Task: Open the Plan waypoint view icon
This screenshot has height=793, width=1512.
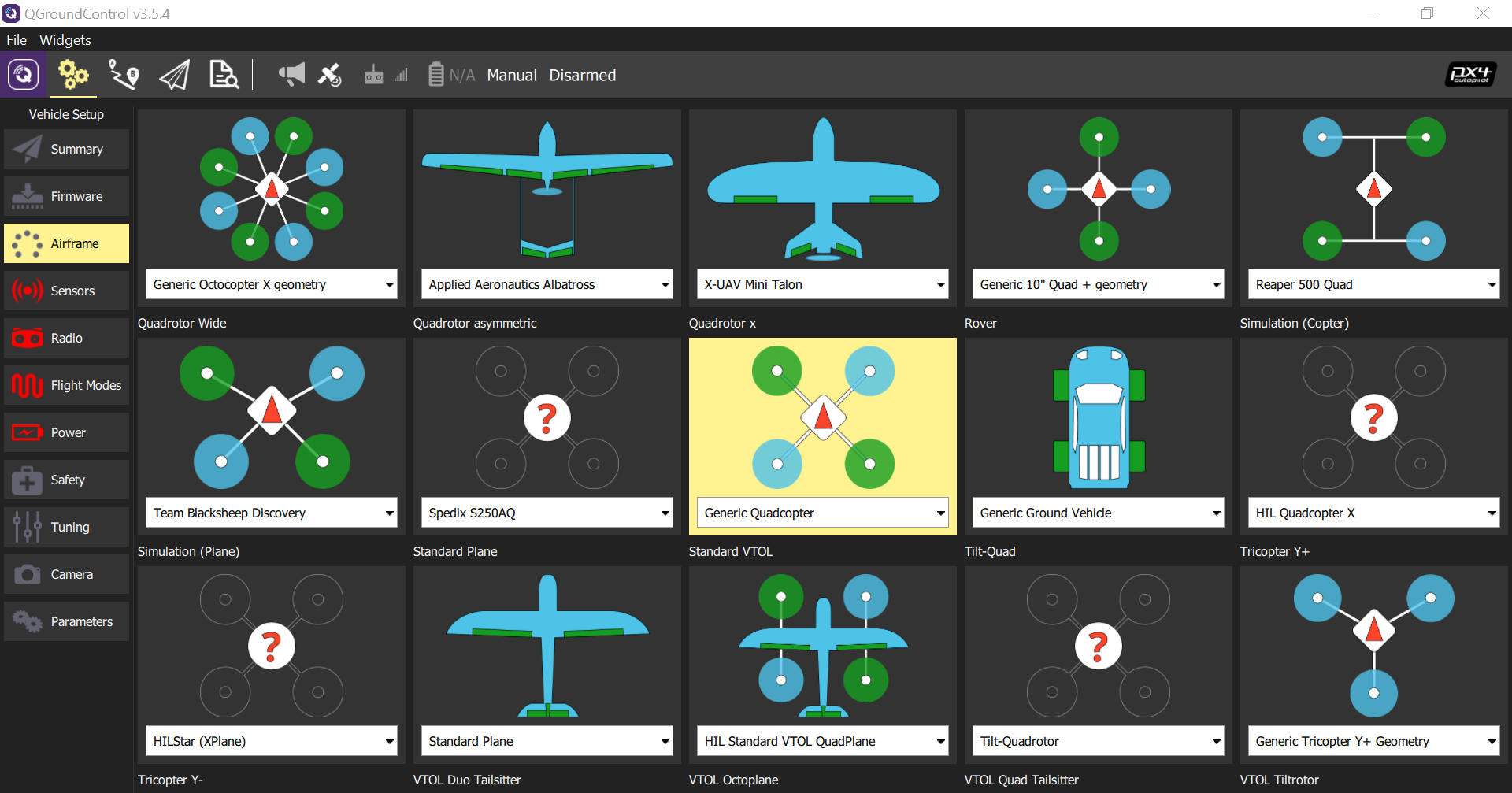Action: point(124,75)
